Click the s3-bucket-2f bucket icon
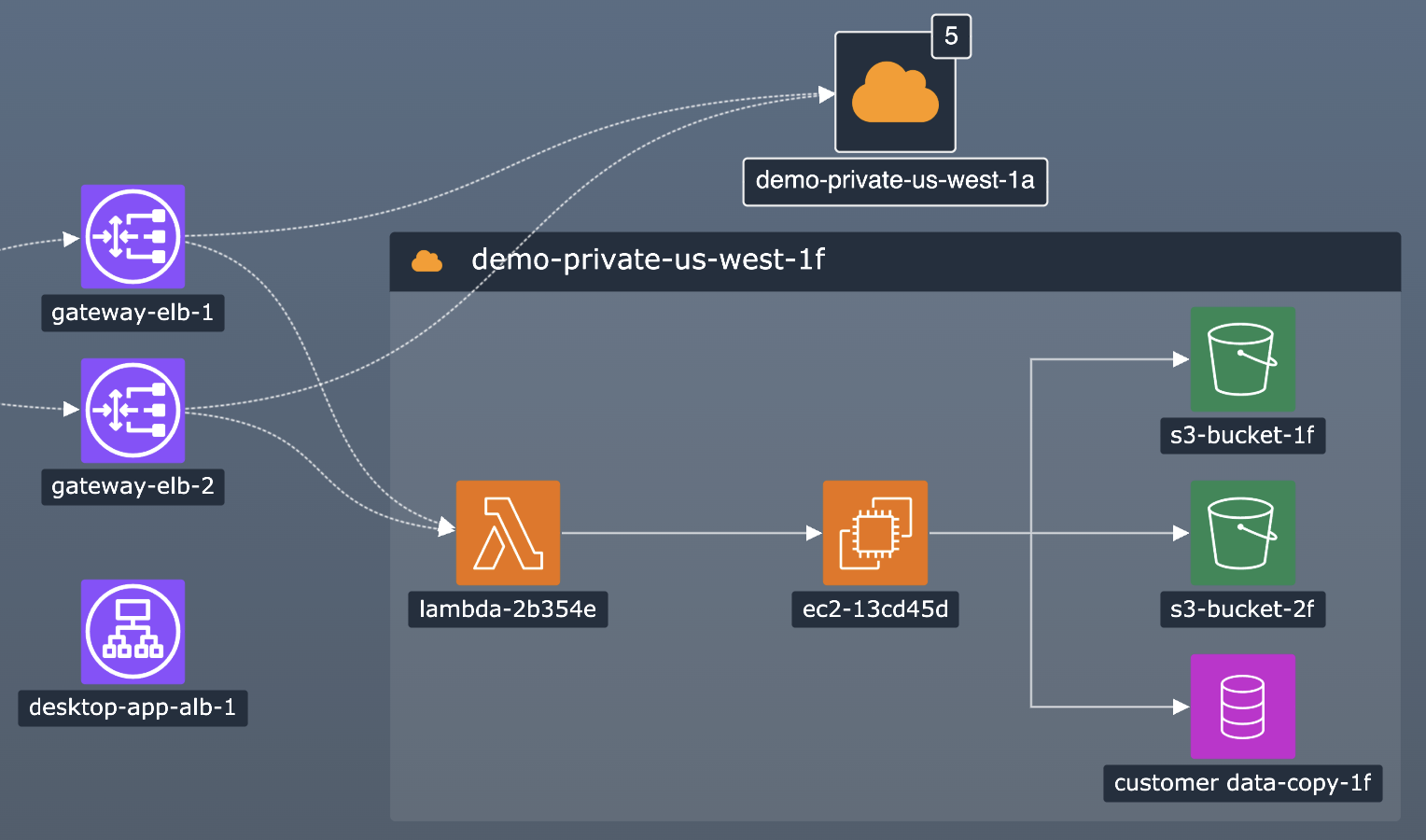Screen dimensions: 1426x840 [1242, 533]
